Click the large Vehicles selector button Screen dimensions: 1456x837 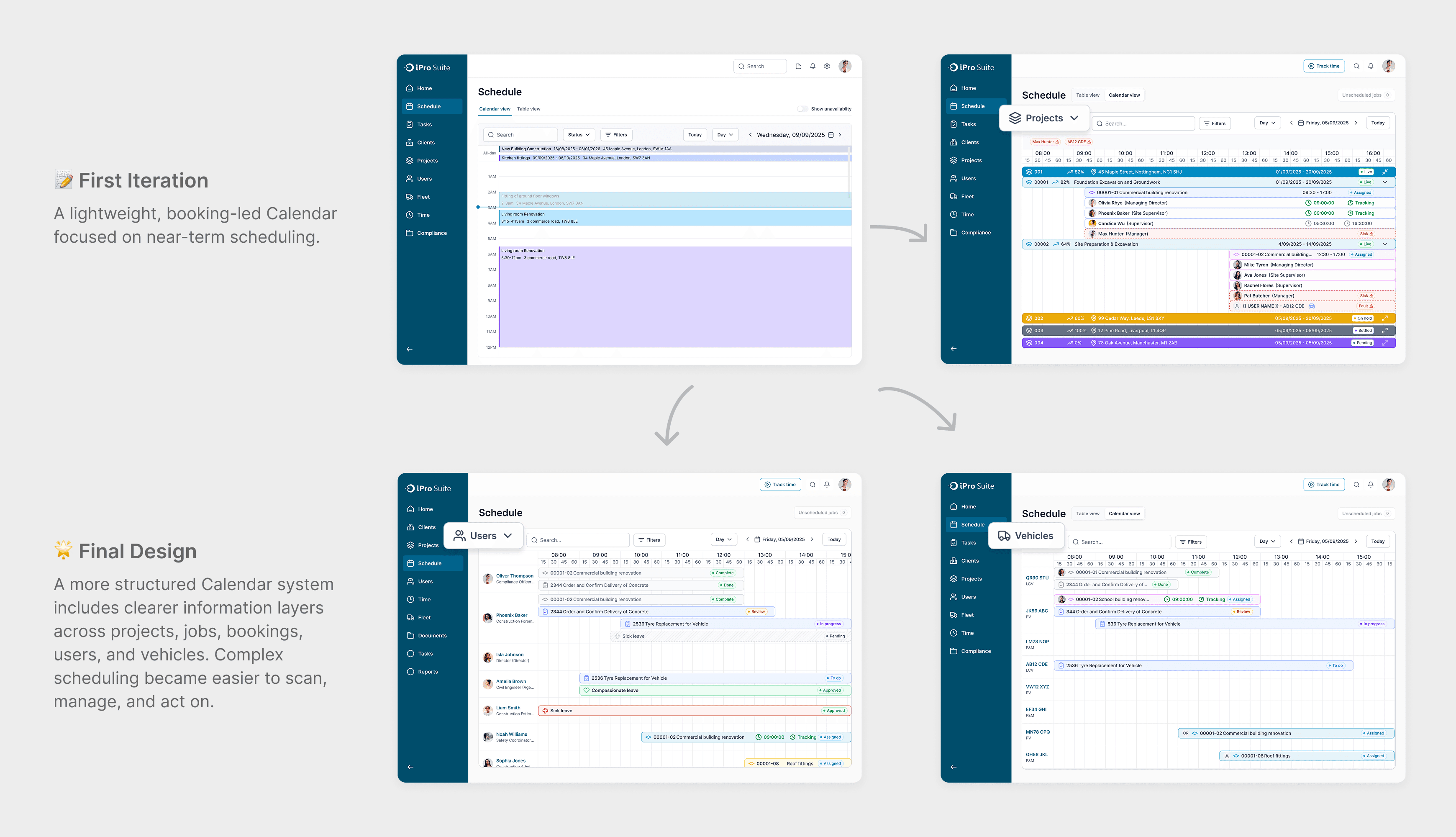pos(1025,536)
